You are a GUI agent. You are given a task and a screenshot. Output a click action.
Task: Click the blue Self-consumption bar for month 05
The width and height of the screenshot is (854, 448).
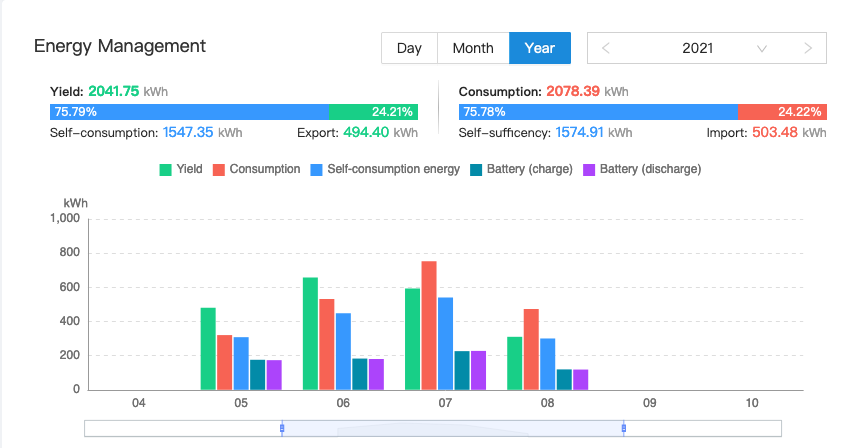click(x=241, y=364)
